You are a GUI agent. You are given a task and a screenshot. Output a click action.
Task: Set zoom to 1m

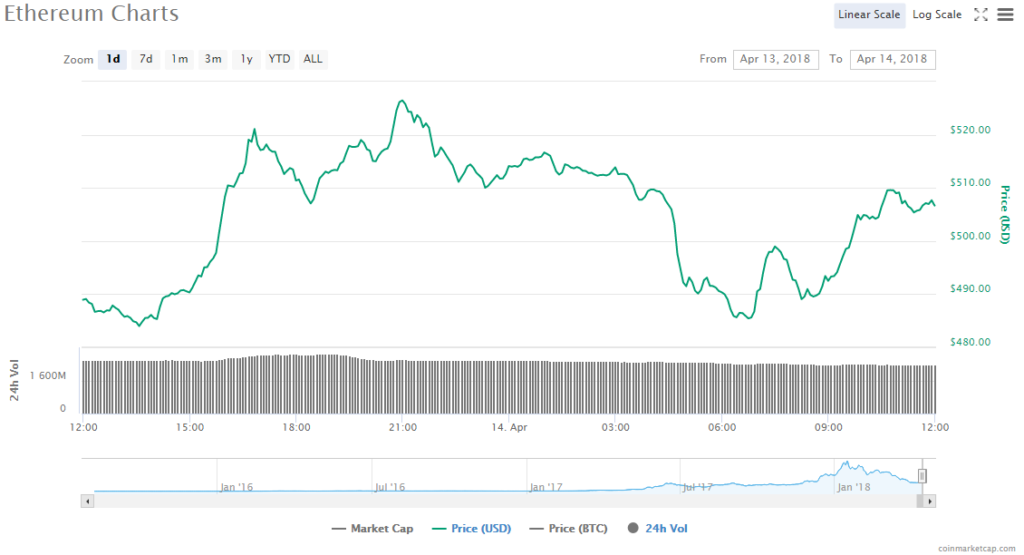coord(179,59)
